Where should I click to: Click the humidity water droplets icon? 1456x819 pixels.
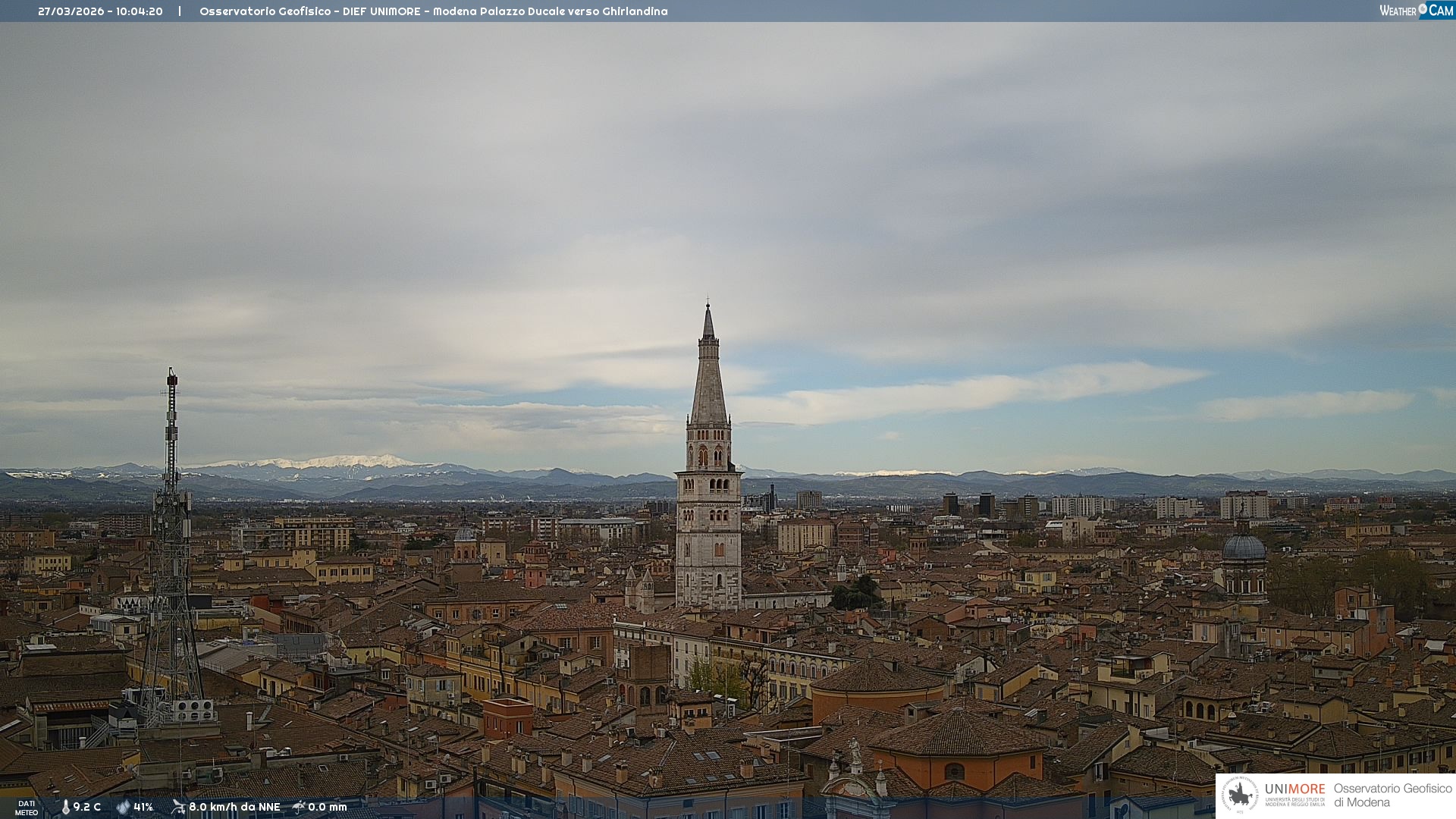[x=123, y=807]
